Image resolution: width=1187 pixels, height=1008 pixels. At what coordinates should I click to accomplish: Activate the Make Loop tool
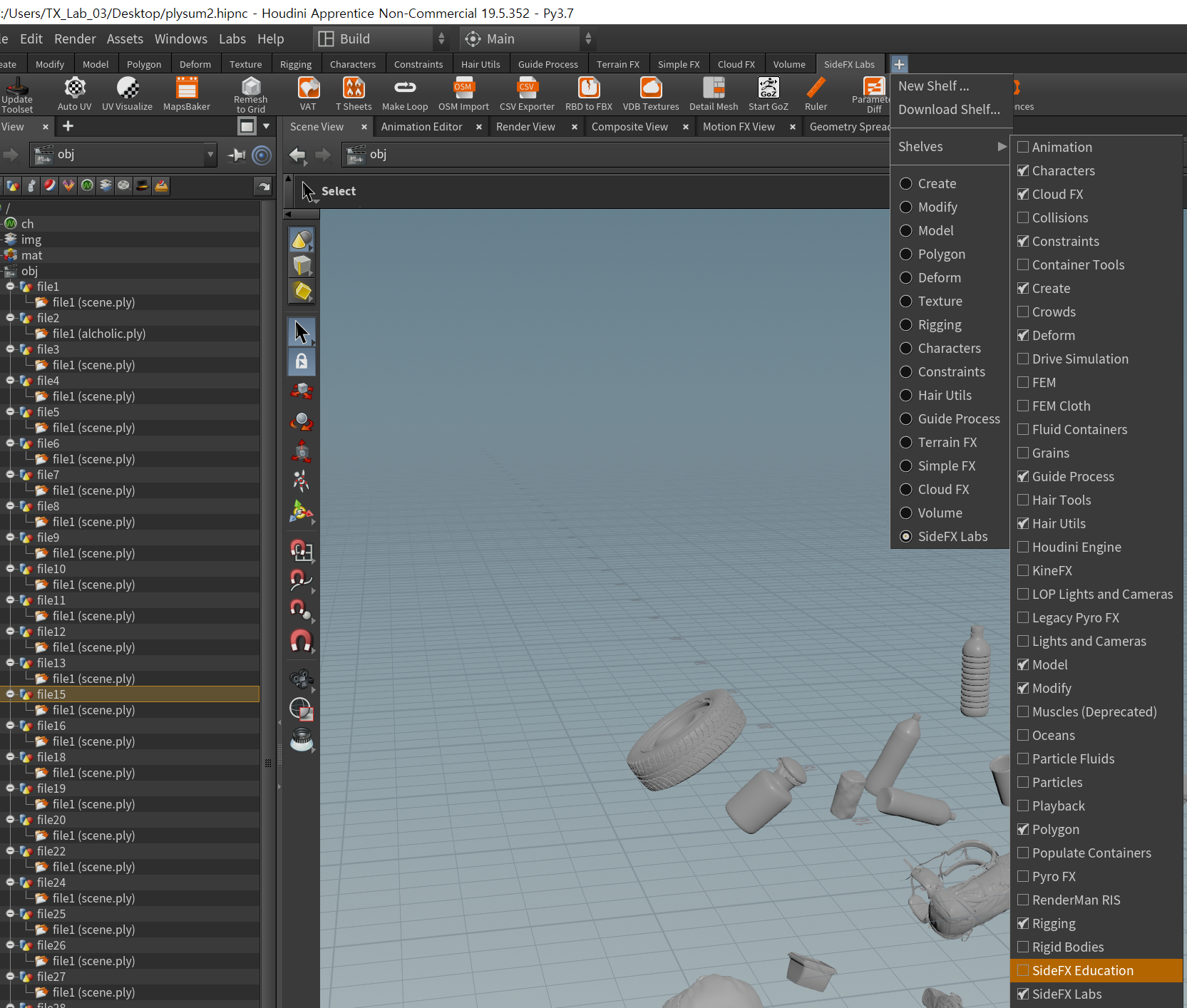point(405,93)
